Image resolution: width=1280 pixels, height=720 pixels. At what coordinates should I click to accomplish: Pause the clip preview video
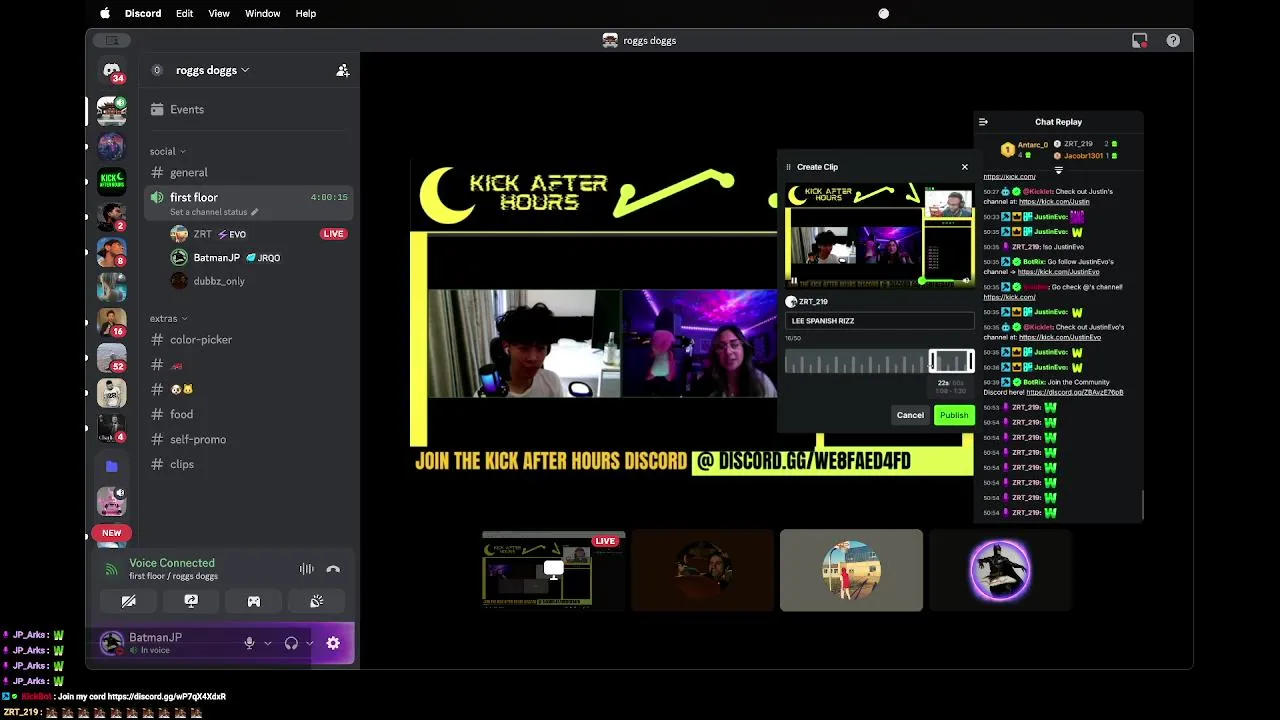pos(795,282)
